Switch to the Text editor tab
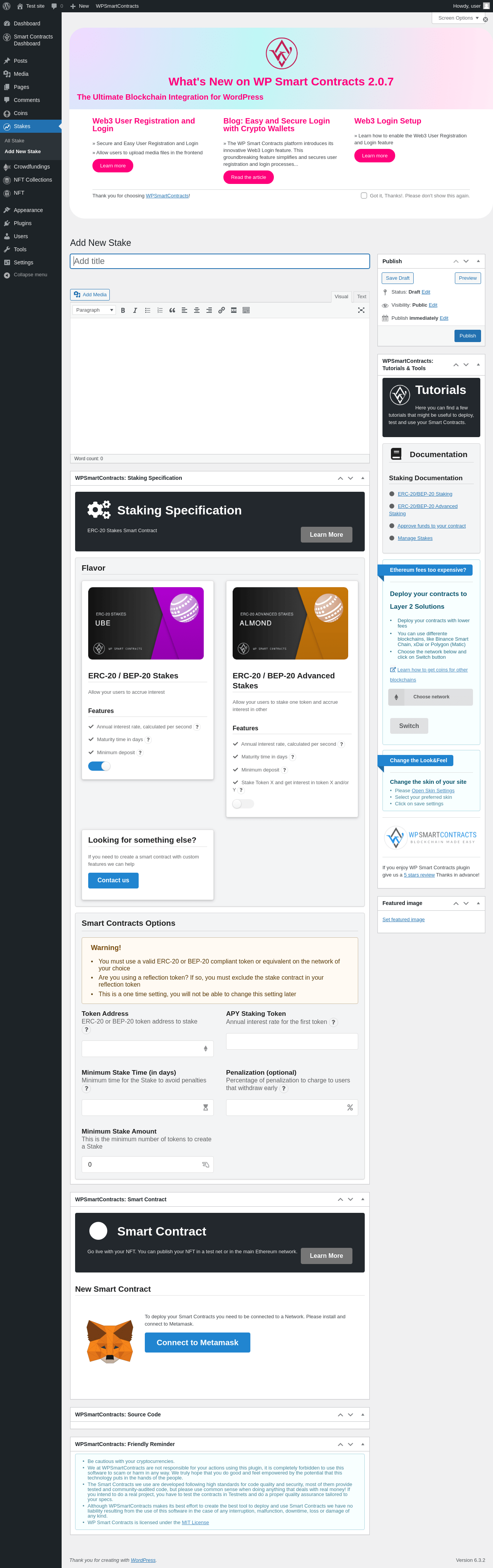493x1568 pixels. click(x=361, y=297)
